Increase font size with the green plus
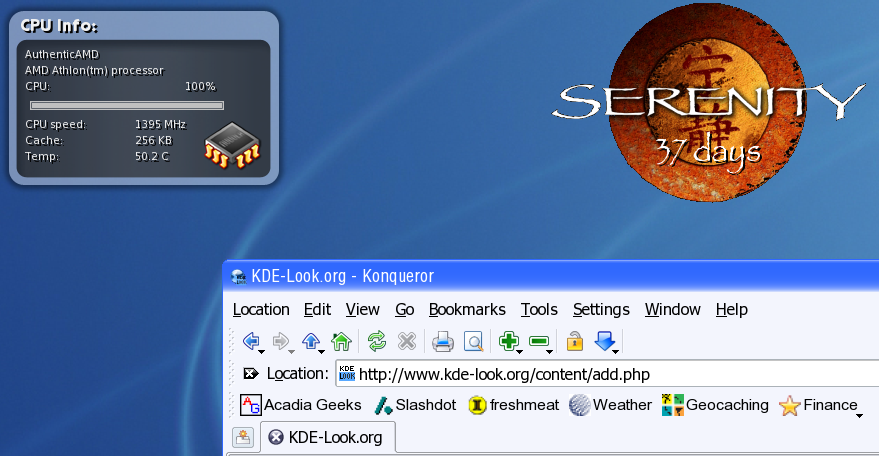879x456 pixels. pyautogui.click(x=508, y=340)
